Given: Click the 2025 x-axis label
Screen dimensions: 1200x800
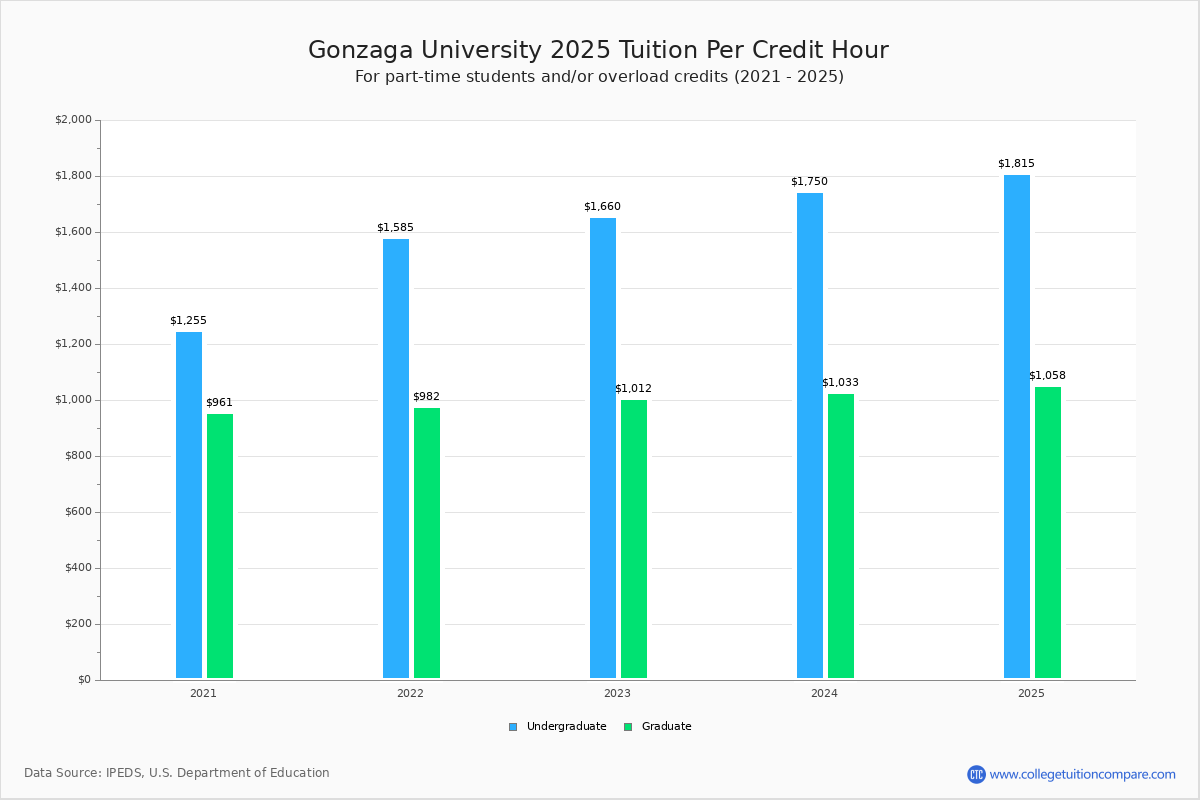Looking at the screenshot, I should (x=1031, y=693).
